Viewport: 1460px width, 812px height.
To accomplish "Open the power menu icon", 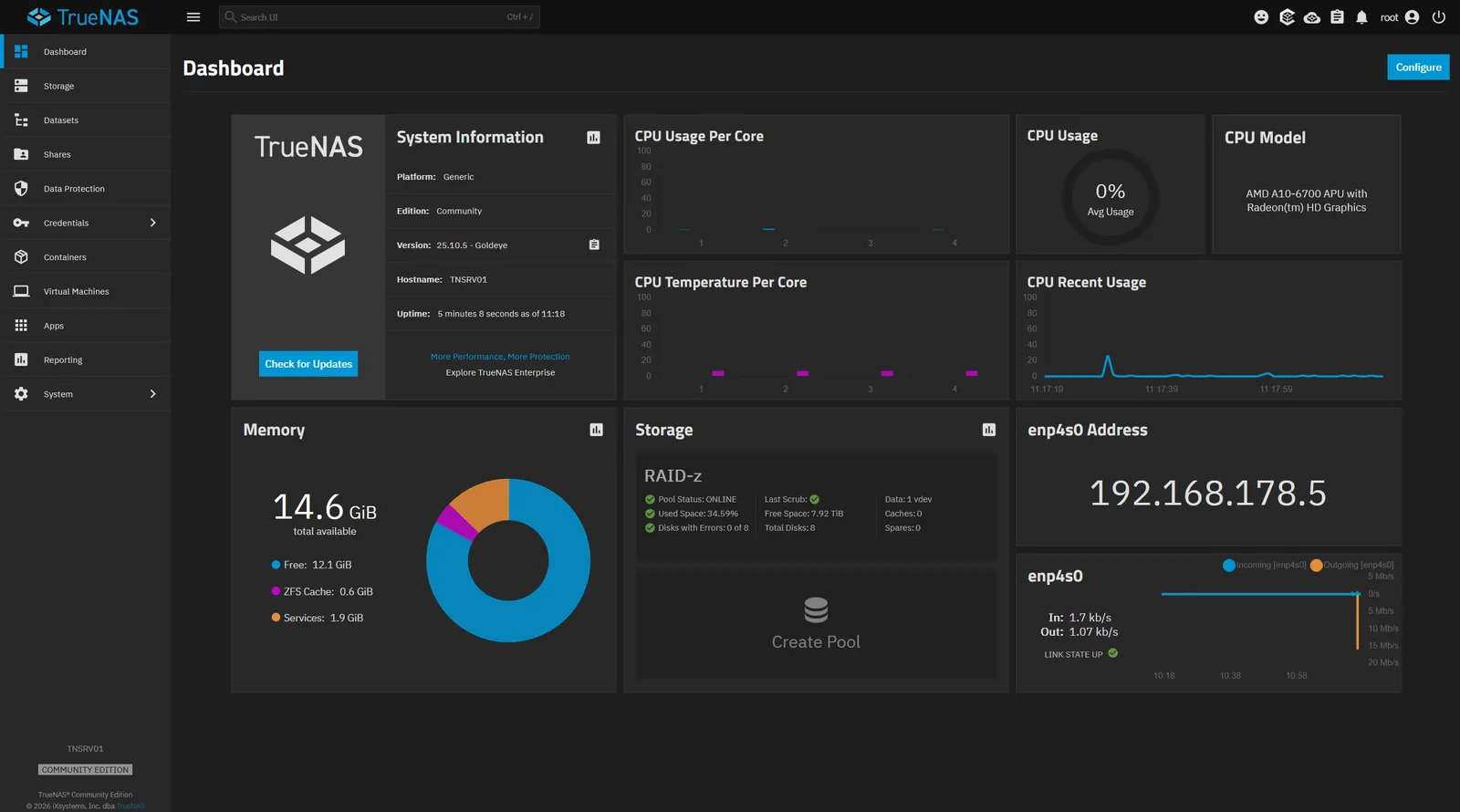I will click(x=1439, y=17).
